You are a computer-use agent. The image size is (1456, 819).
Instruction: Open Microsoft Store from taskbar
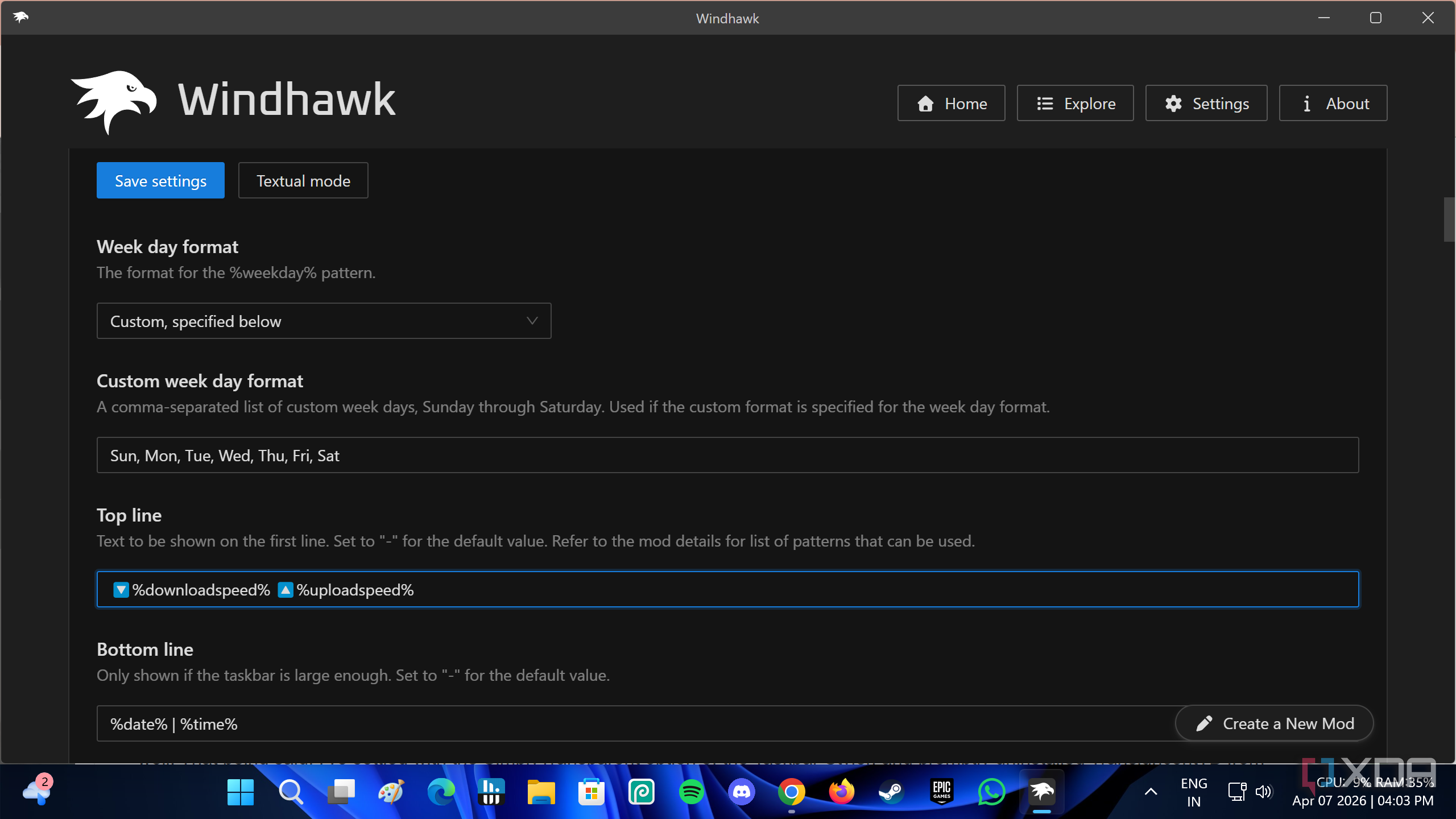pyautogui.click(x=591, y=792)
